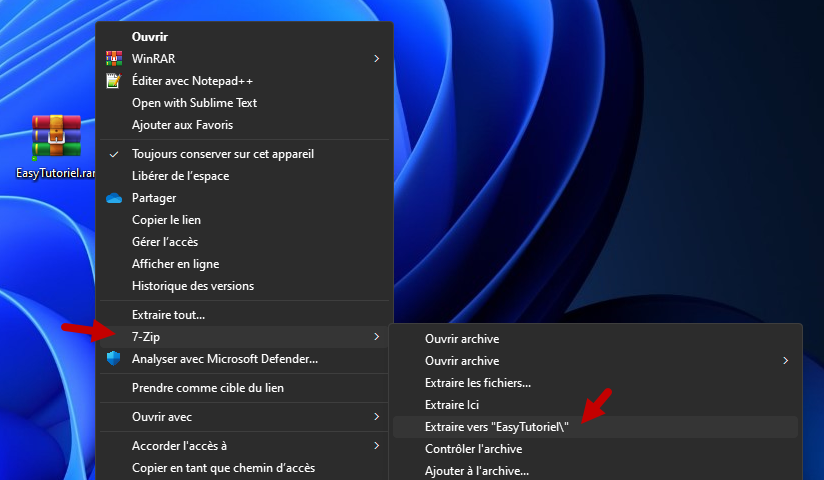
Task: Click the OneDrive cloud icon beside Partager
Action: [x=114, y=198]
